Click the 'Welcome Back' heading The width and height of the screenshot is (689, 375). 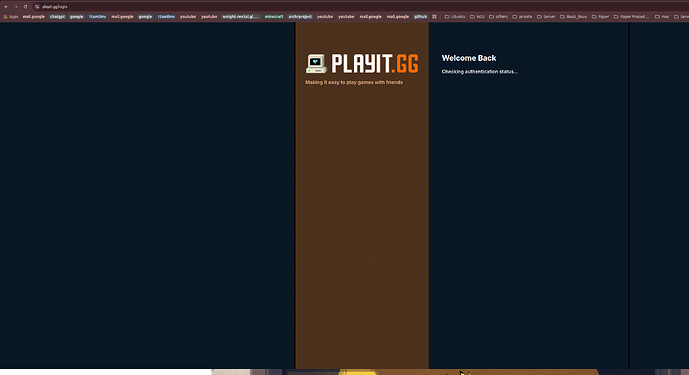coord(469,58)
